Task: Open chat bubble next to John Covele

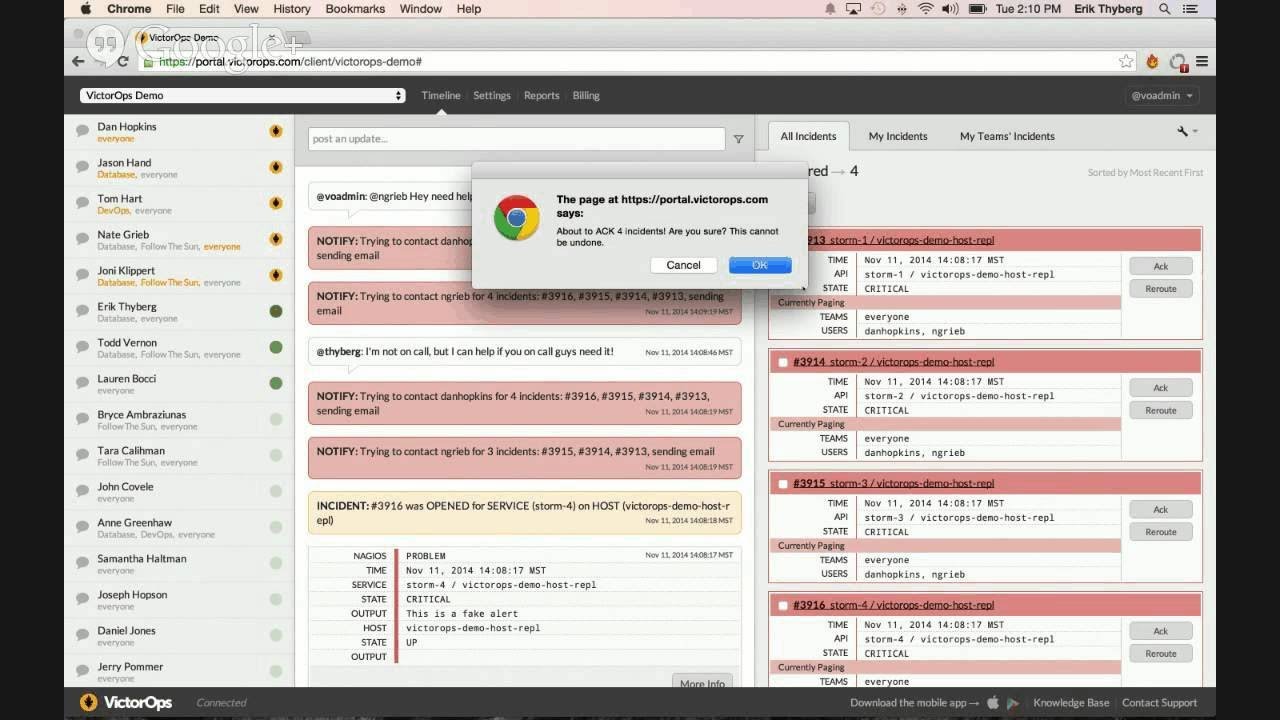Action: [83, 491]
